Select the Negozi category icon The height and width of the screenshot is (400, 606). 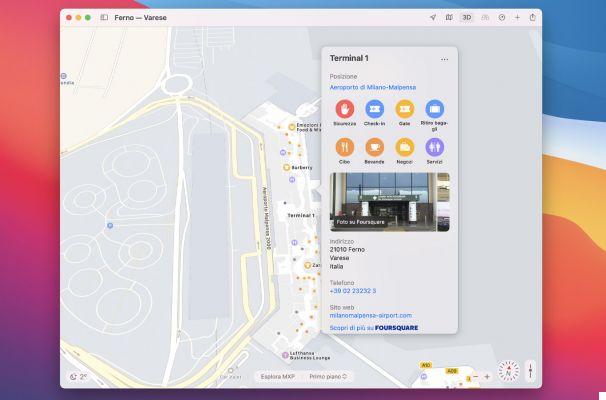tap(405, 147)
